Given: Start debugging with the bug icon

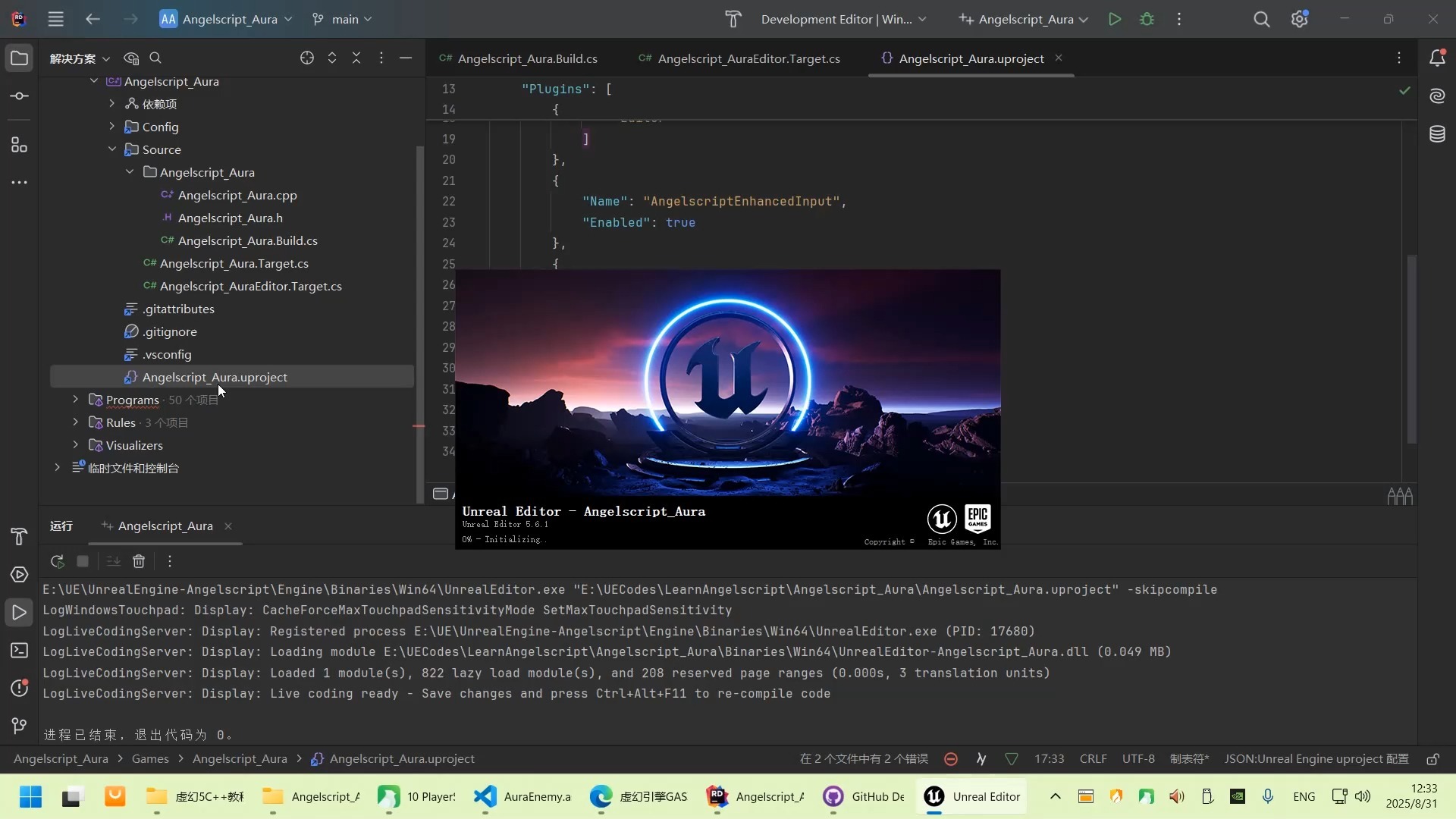Looking at the screenshot, I should point(1147,19).
